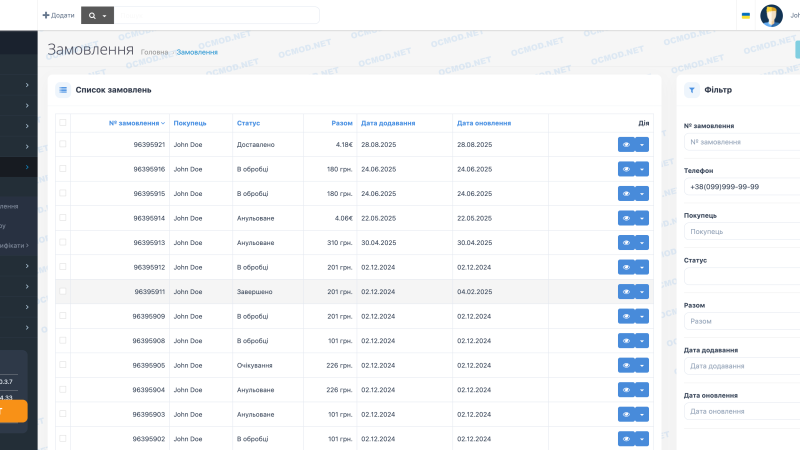View order 96395909 with eye icon
This screenshot has height=450, width=800.
(x=626, y=316)
